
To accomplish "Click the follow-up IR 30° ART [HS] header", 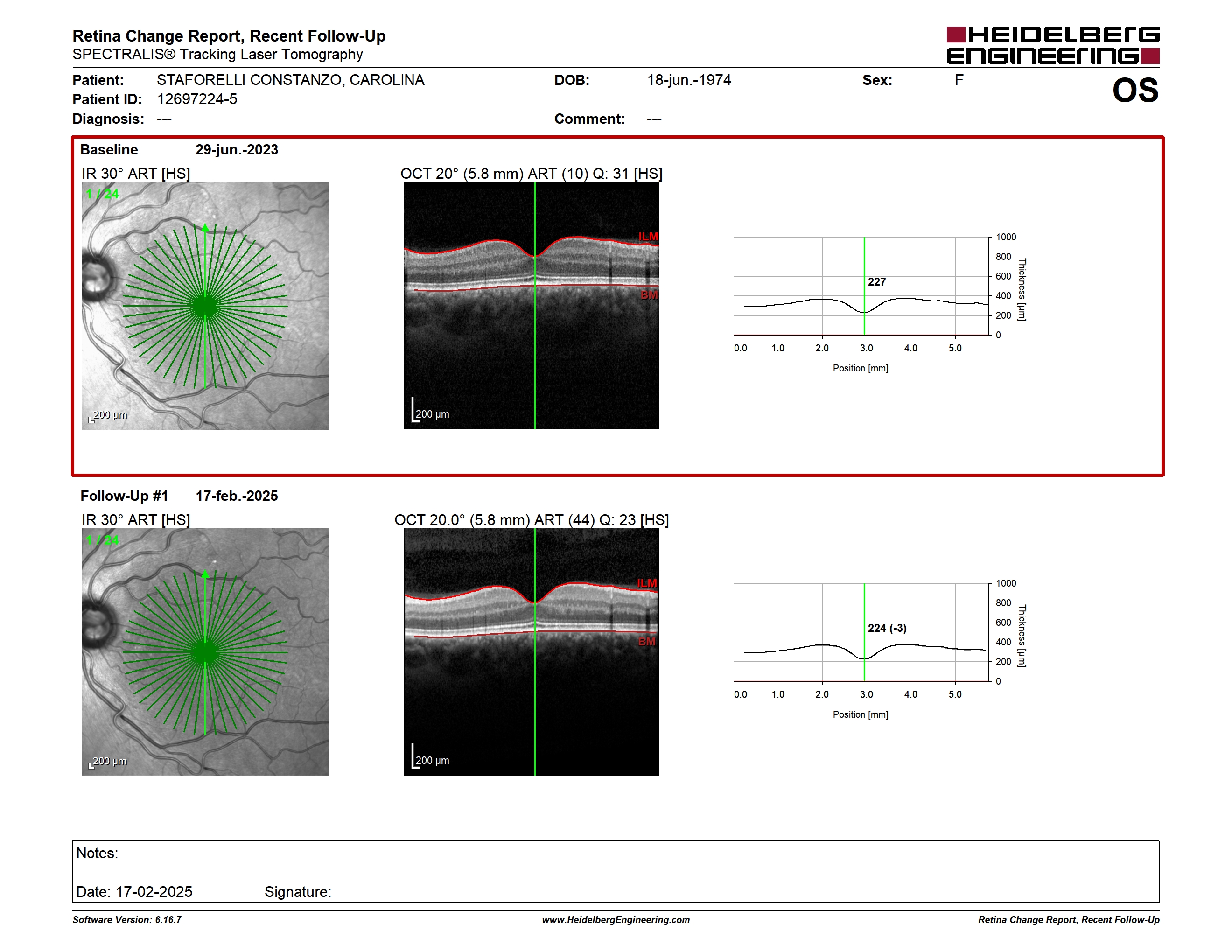I will (x=136, y=520).
